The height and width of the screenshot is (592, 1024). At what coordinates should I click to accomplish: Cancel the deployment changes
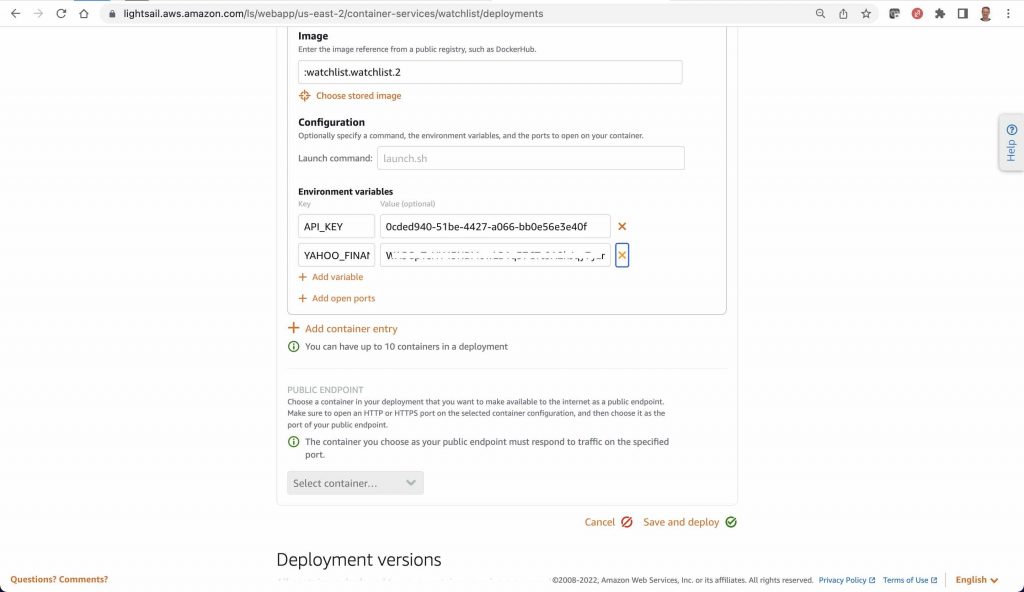[x=601, y=521]
